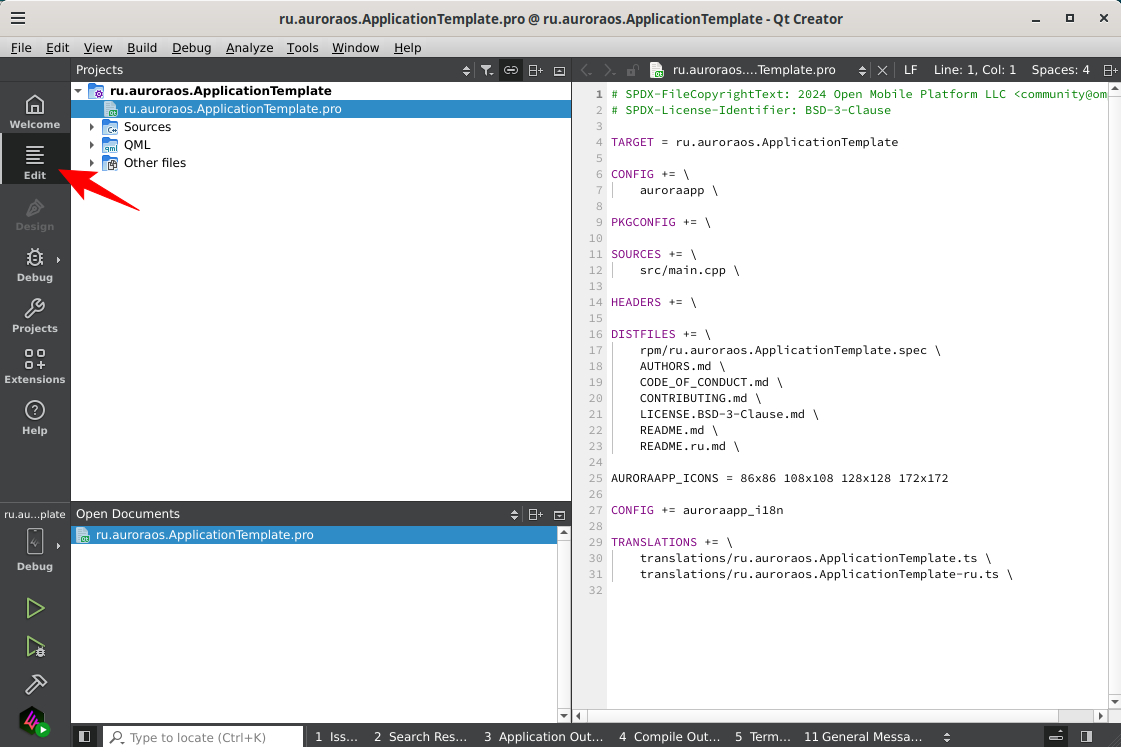Open the filter tree menu in Projects panel

[487, 70]
